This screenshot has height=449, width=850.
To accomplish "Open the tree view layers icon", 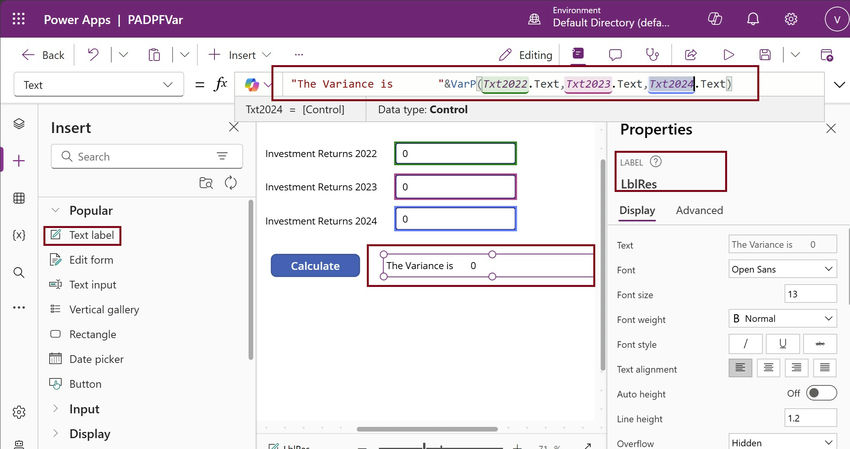I will [x=19, y=124].
